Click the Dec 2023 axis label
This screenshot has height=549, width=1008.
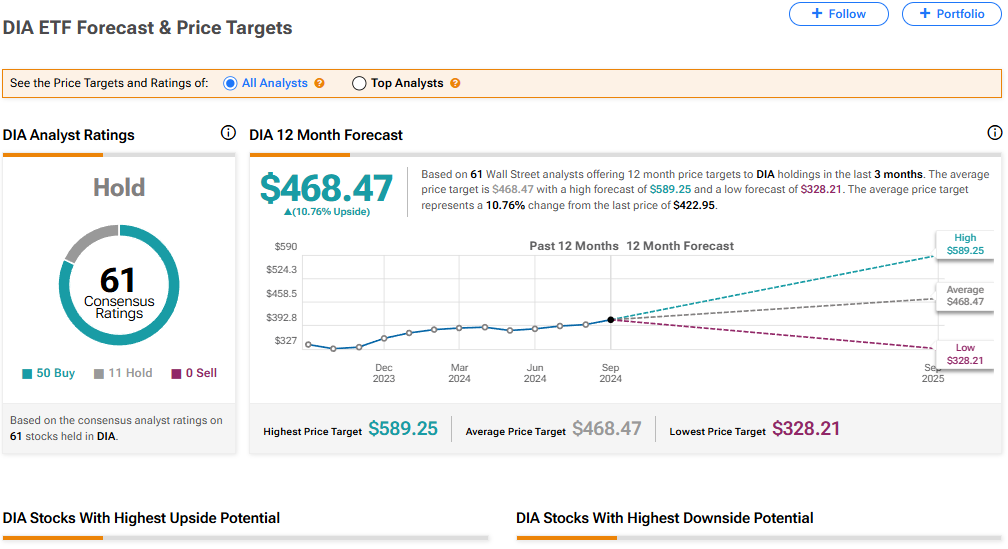coord(384,374)
